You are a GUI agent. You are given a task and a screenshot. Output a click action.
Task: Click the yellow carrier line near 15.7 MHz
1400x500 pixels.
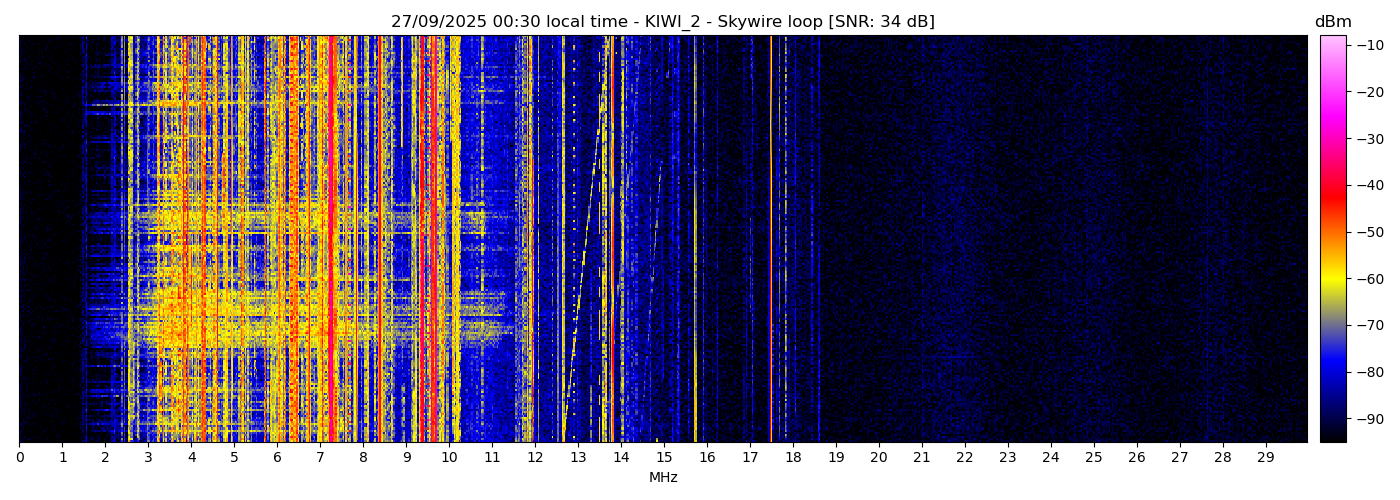695,240
